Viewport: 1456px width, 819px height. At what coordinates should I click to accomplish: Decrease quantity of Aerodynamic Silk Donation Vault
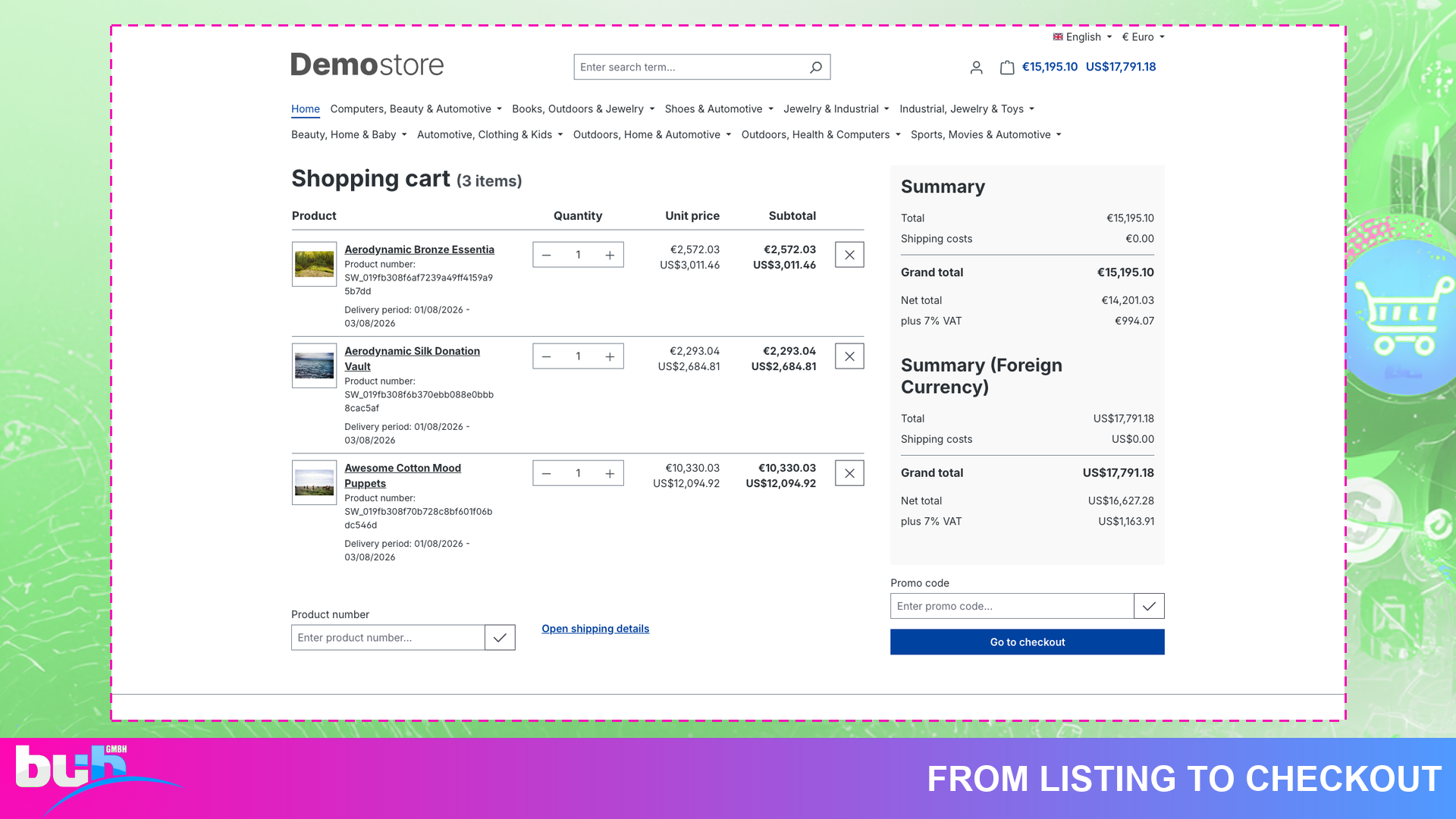546,356
